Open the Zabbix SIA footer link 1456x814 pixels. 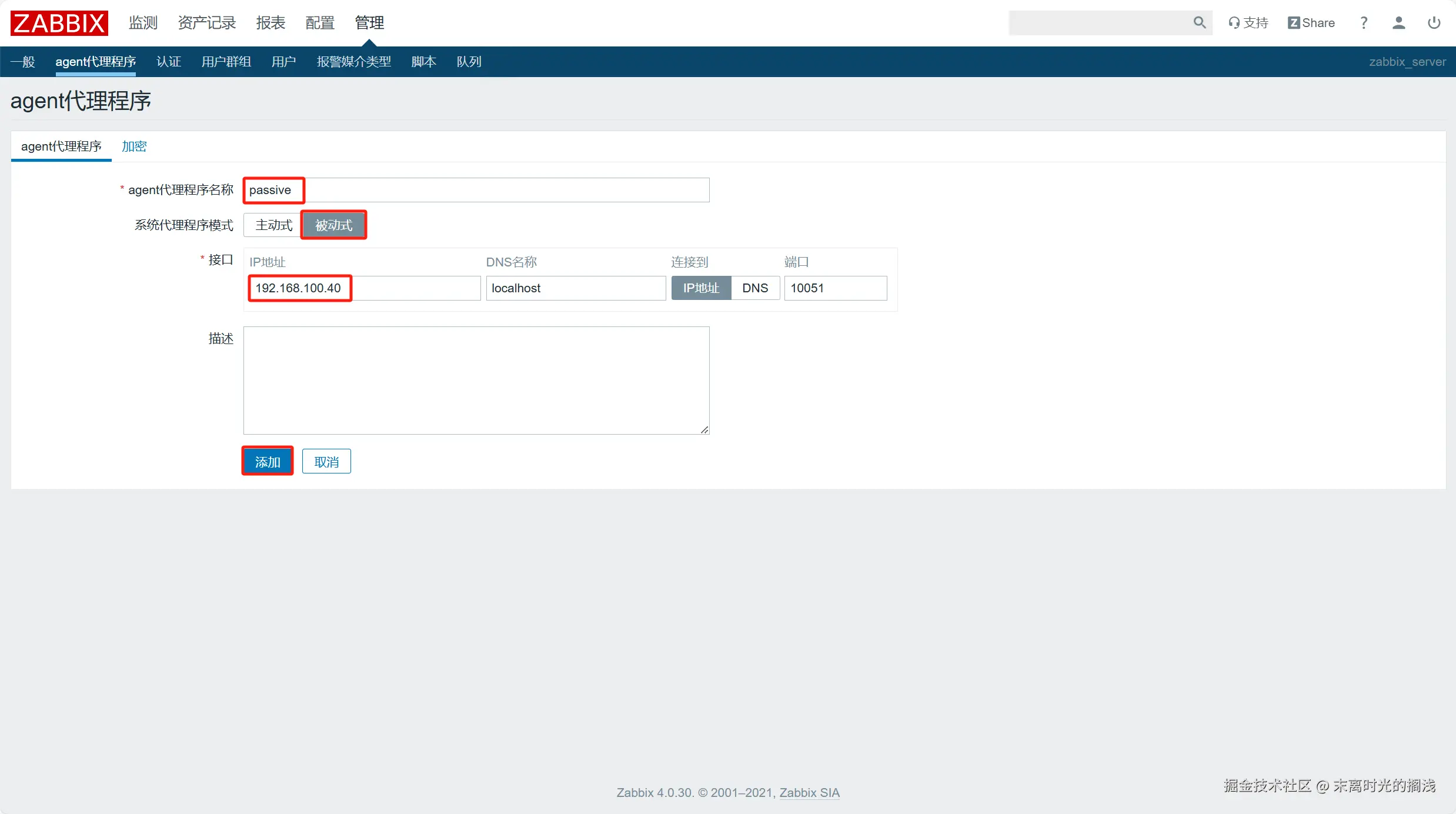pyautogui.click(x=809, y=792)
